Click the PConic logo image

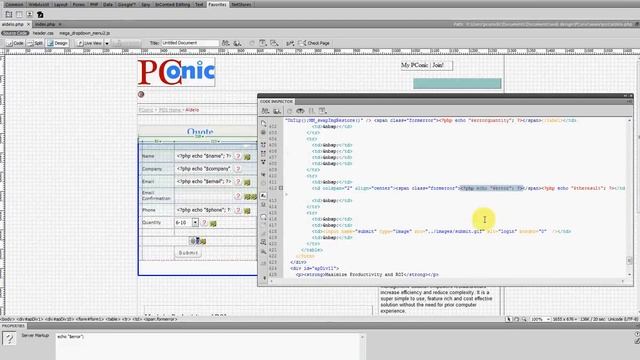point(176,72)
